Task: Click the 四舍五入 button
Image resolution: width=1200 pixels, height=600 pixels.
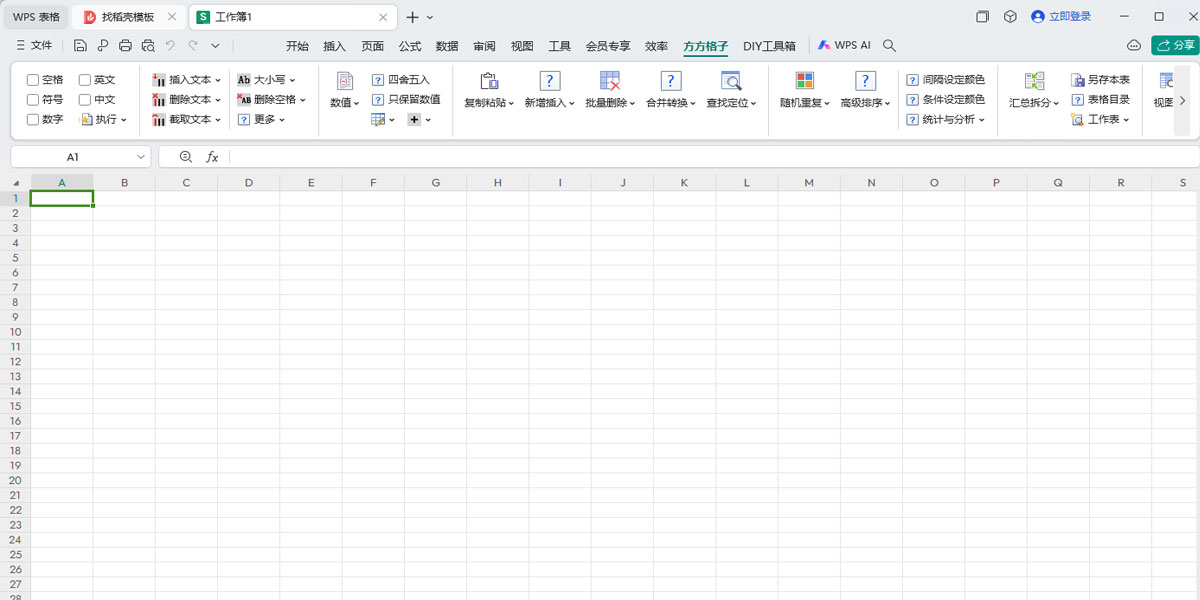Action: tap(399, 78)
